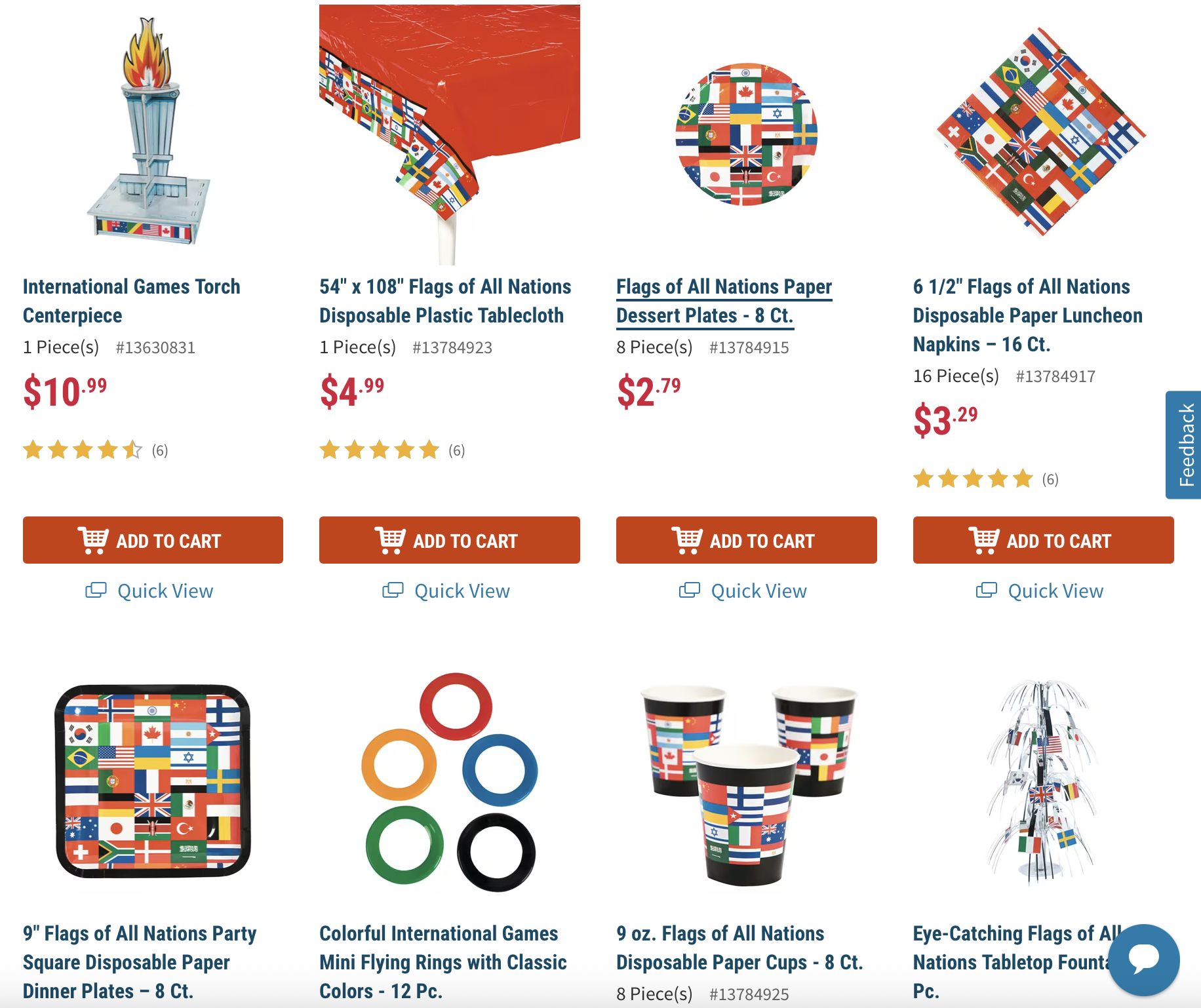Click star rating of Torch Centerpiece
Screen dimensions: 1201x1008
pos(83,450)
